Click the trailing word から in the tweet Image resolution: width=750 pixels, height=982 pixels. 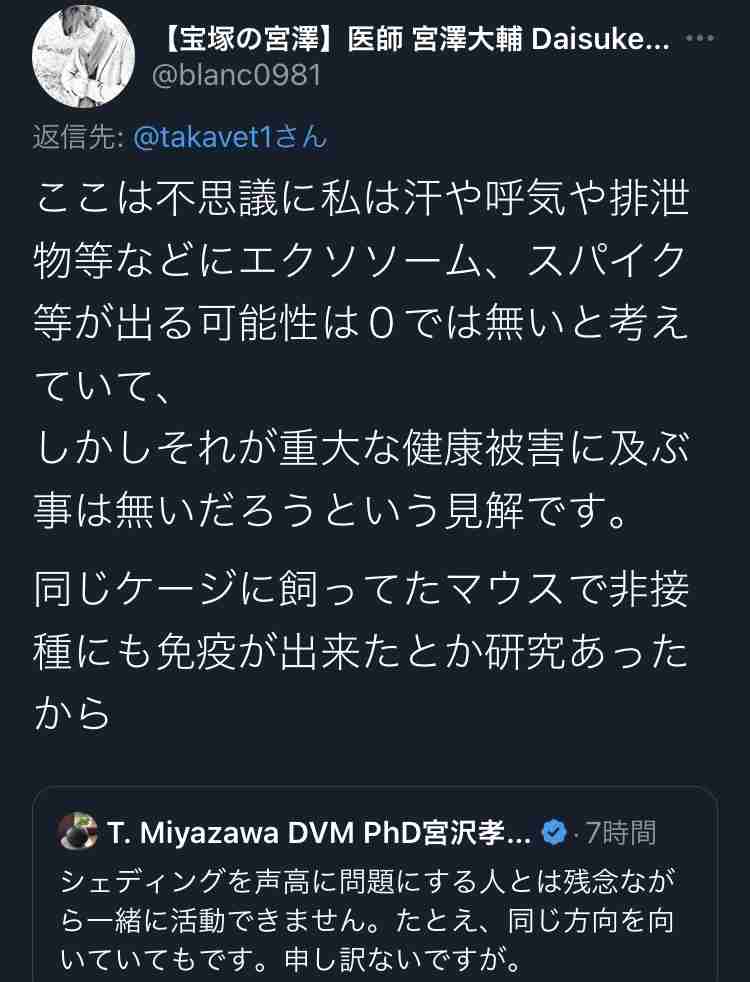tap(72, 714)
